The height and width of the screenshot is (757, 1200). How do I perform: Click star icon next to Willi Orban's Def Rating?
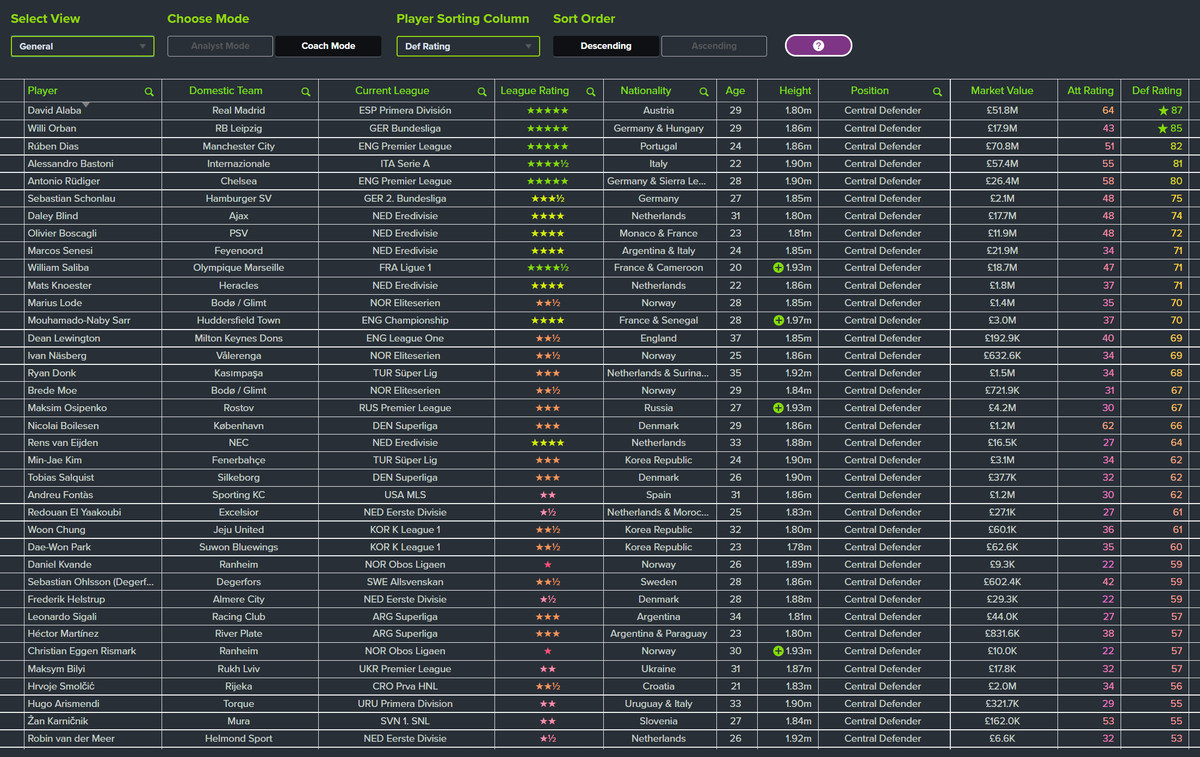pyautogui.click(x=1163, y=128)
